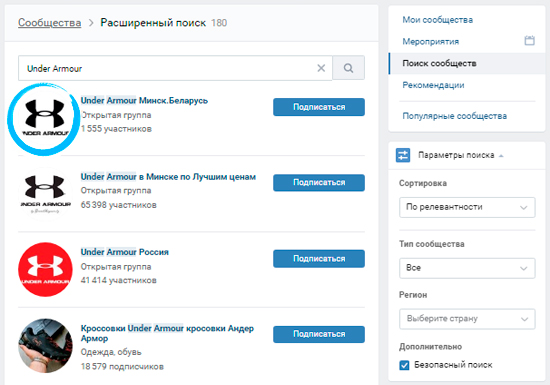Clear the Under Armour search text
This screenshot has height=385, width=550.
[x=321, y=68]
